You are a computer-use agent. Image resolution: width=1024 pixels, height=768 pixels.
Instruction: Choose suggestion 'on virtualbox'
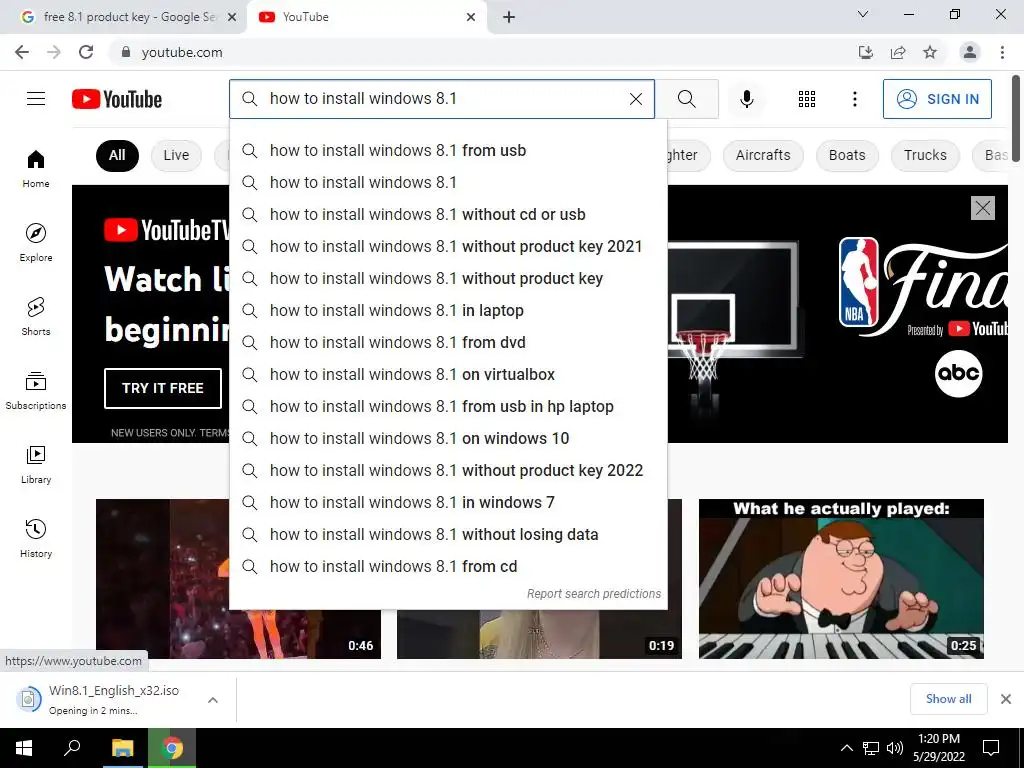(449, 374)
